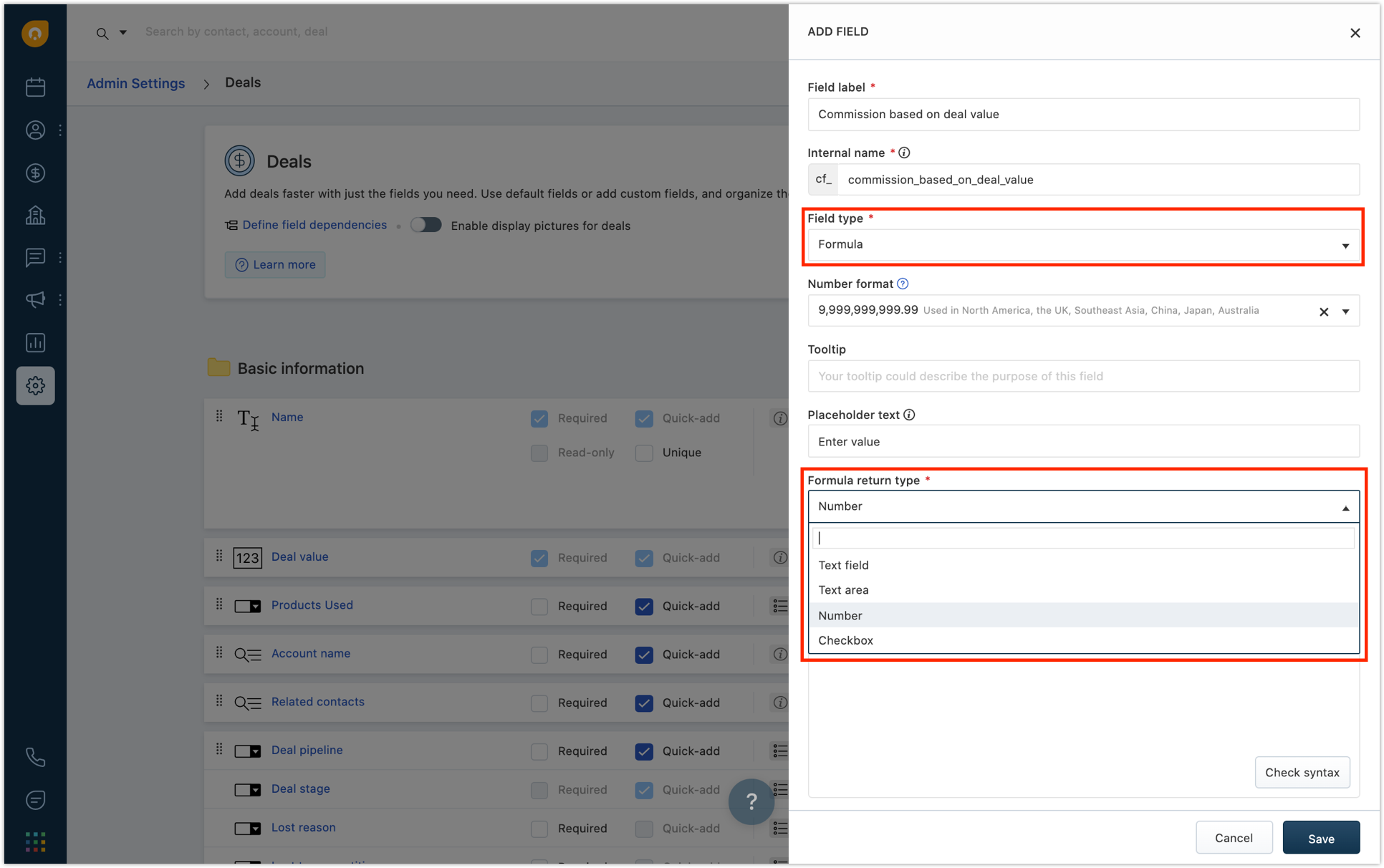Open the Deals dollar icon in the sidebar
Screen dimensions: 1384x868
click(x=35, y=173)
